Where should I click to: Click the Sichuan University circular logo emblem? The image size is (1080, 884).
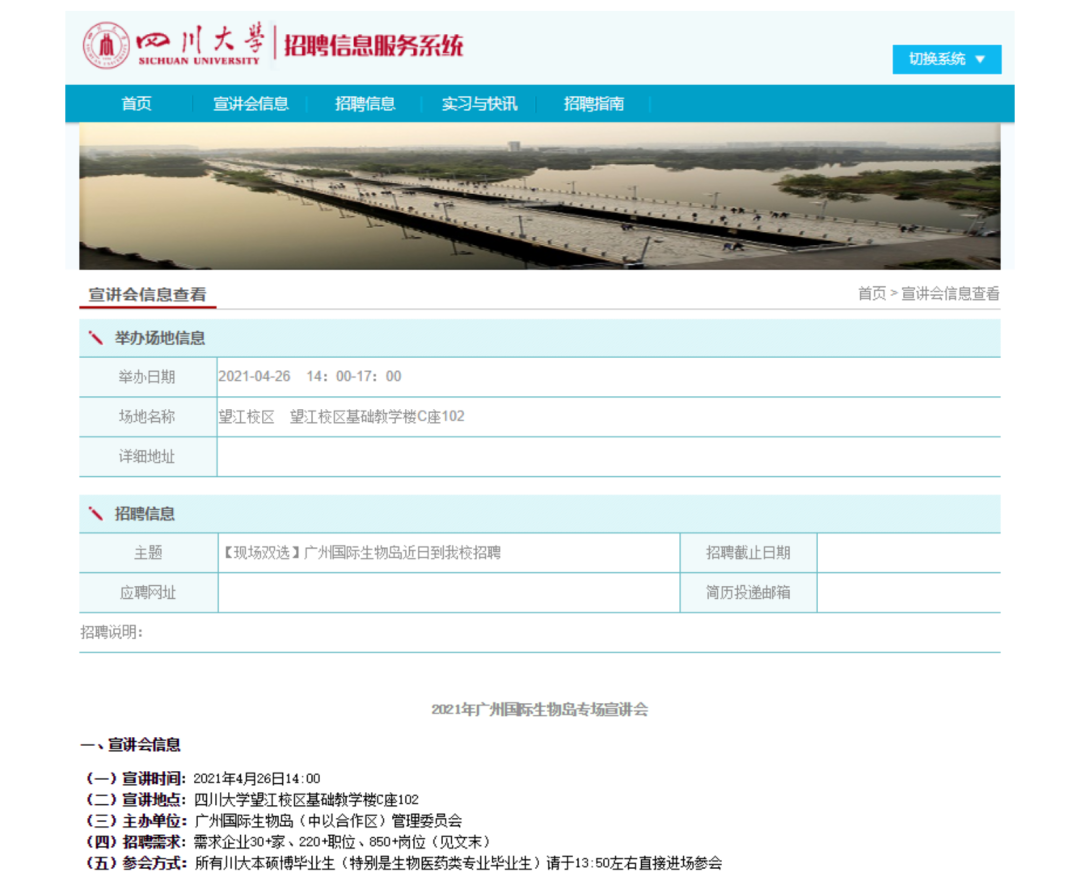coord(106,45)
